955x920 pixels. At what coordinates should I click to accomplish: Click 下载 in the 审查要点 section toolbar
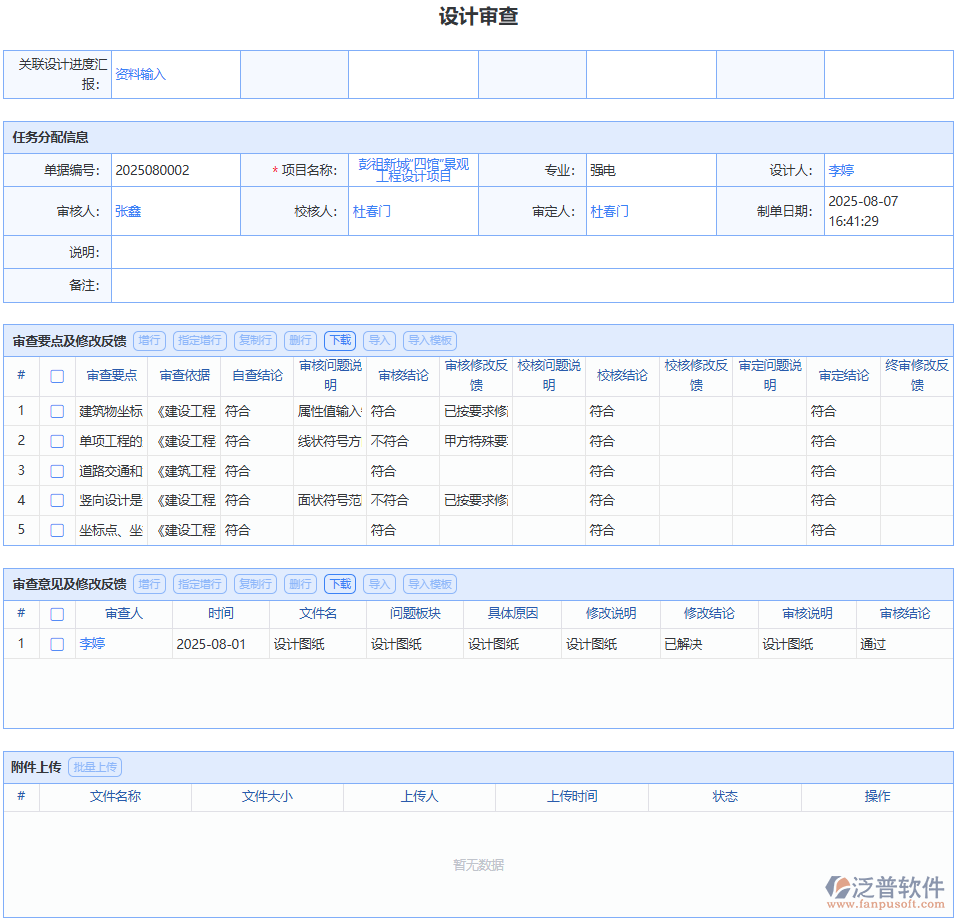pos(338,340)
